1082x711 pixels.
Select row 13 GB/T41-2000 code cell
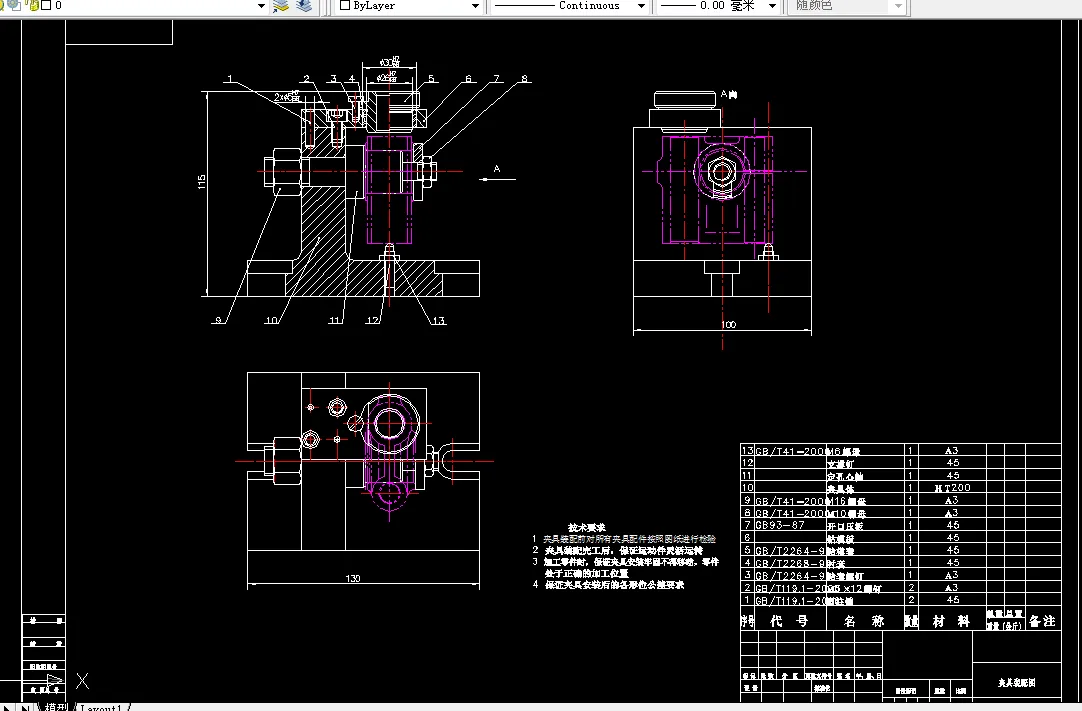click(x=791, y=451)
